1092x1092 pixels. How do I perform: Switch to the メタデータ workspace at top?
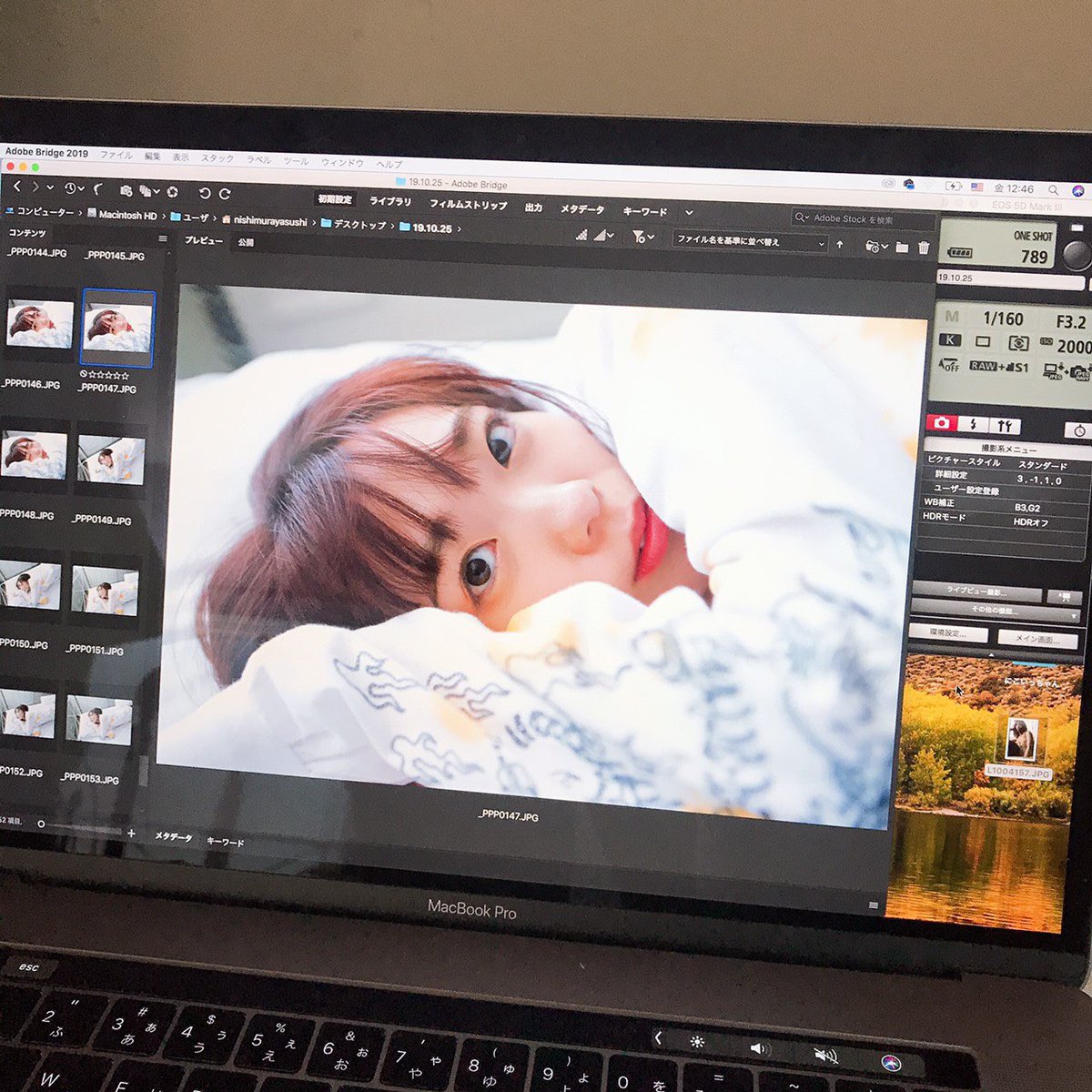(581, 209)
